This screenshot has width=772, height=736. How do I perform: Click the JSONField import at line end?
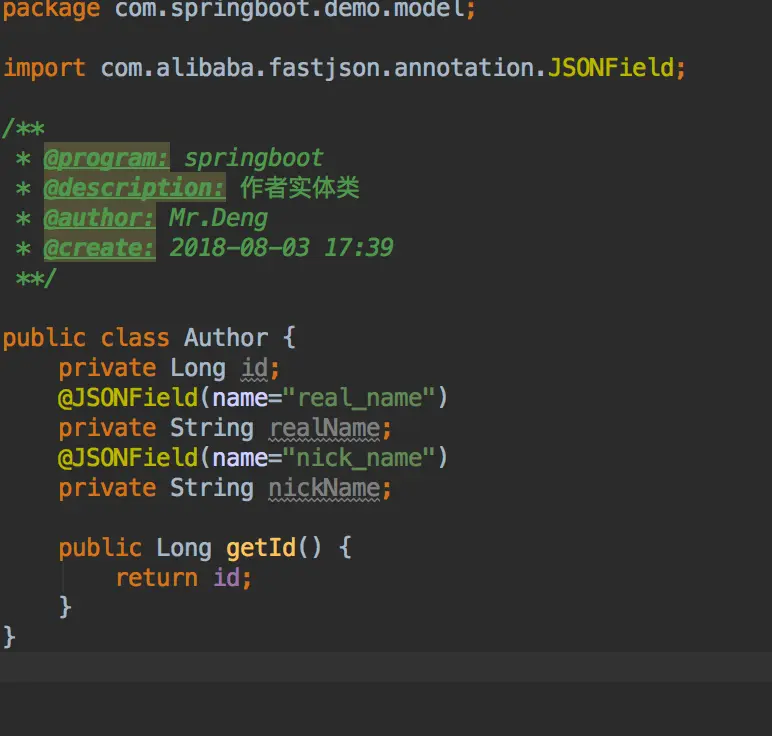[611, 67]
